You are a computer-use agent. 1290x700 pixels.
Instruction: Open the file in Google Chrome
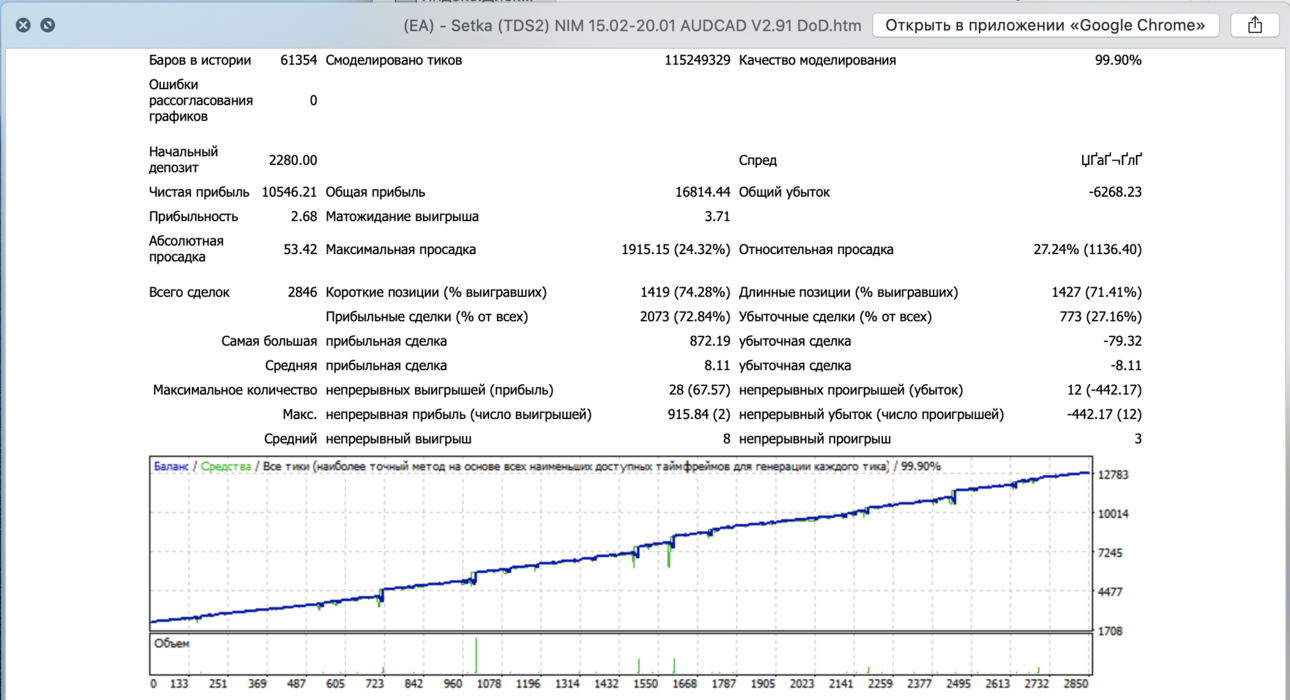1046,25
